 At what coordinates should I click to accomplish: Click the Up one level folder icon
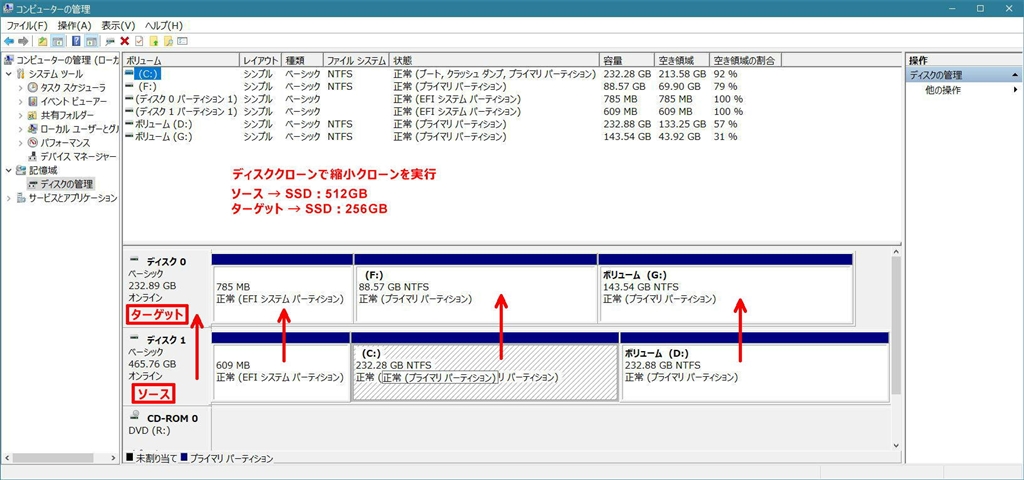point(42,41)
